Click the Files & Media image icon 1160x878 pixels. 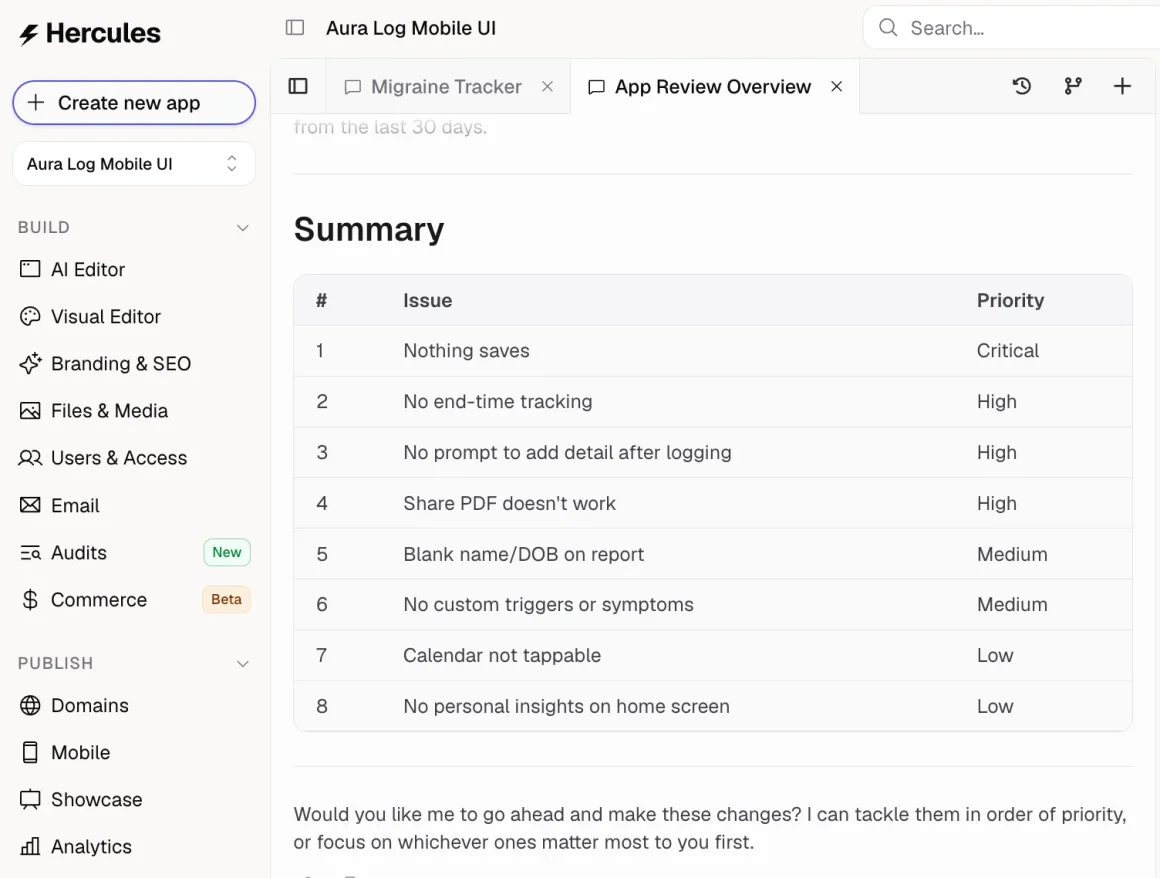(30, 411)
